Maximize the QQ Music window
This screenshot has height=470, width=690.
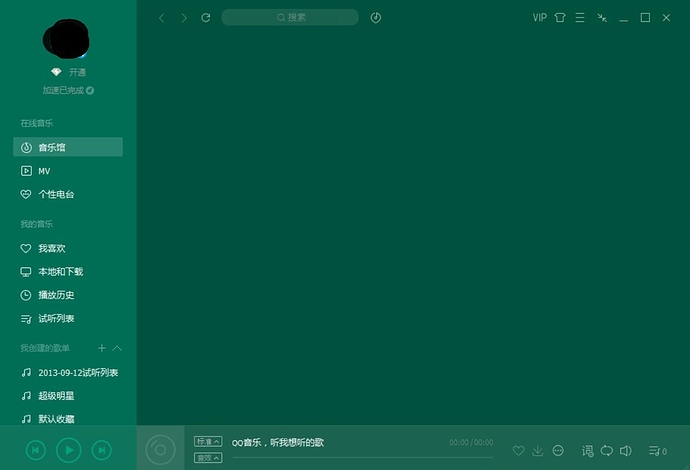tap(645, 18)
